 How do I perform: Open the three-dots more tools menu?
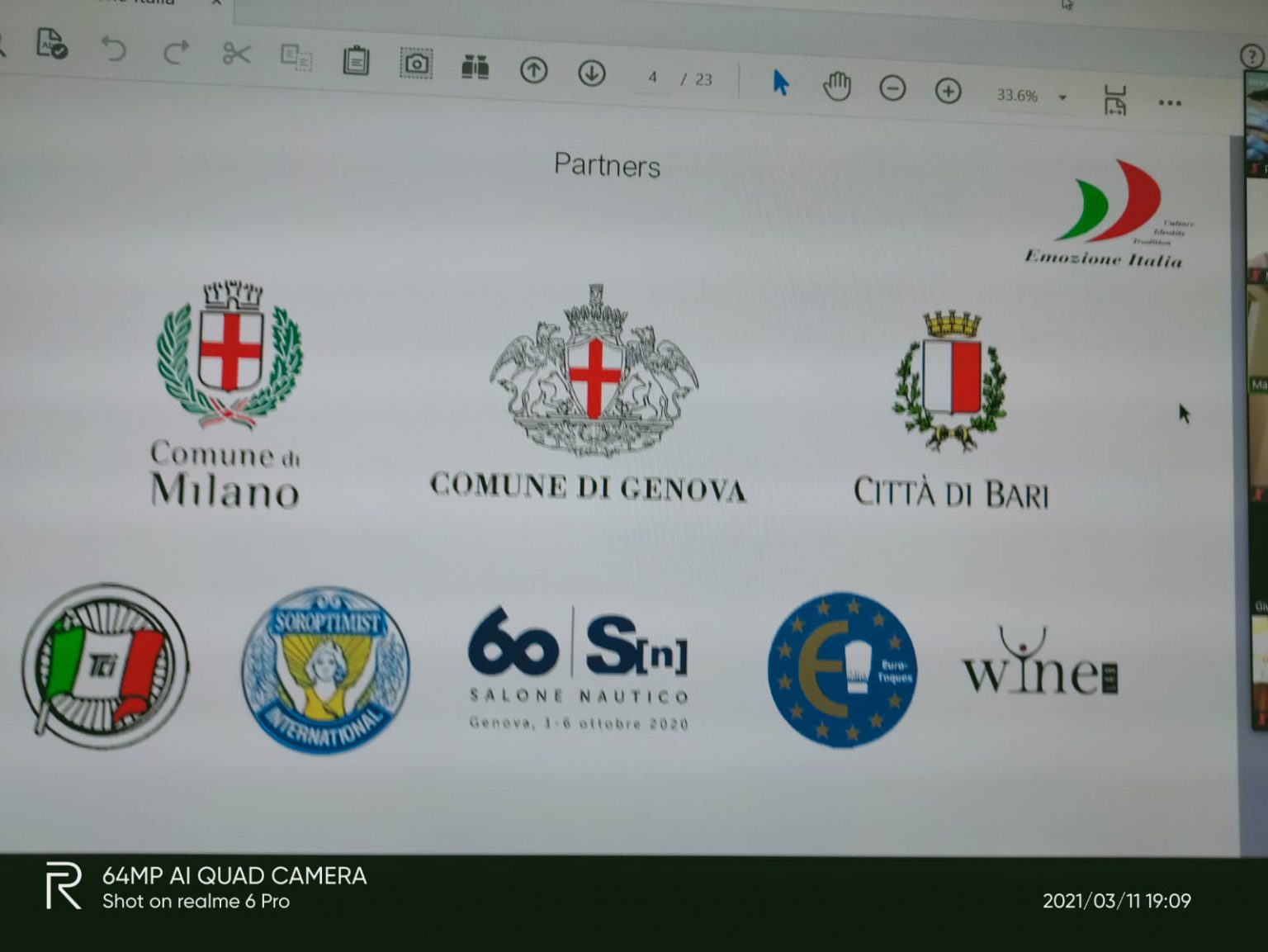point(1170,103)
